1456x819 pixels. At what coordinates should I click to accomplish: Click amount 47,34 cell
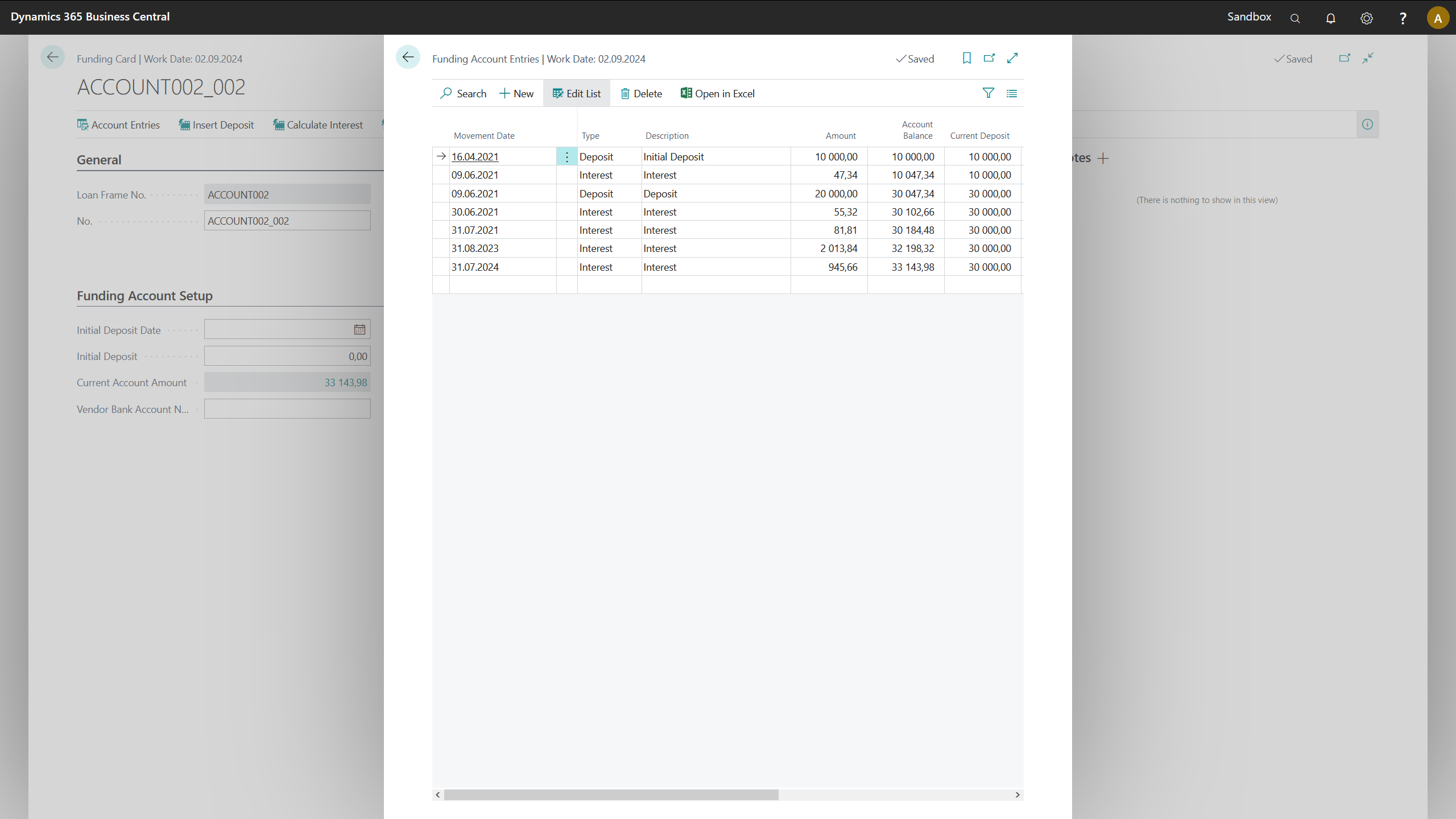[829, 175]
